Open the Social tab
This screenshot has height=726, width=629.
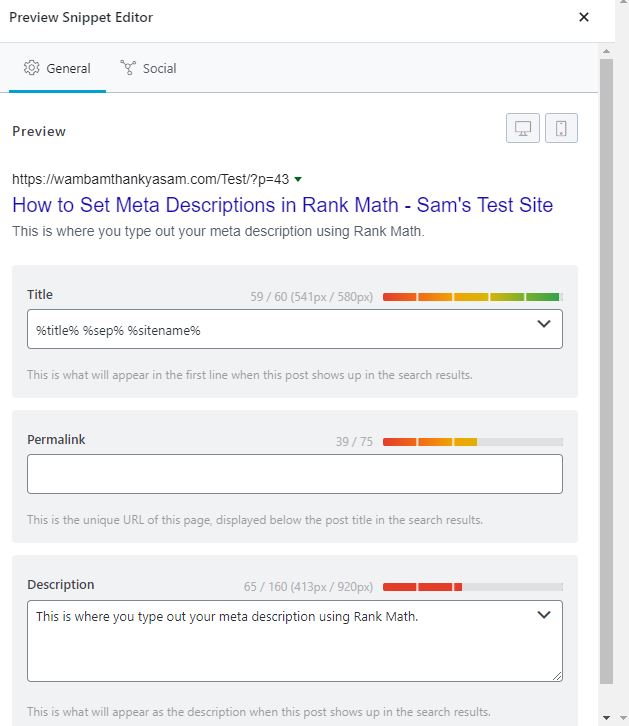149,68
